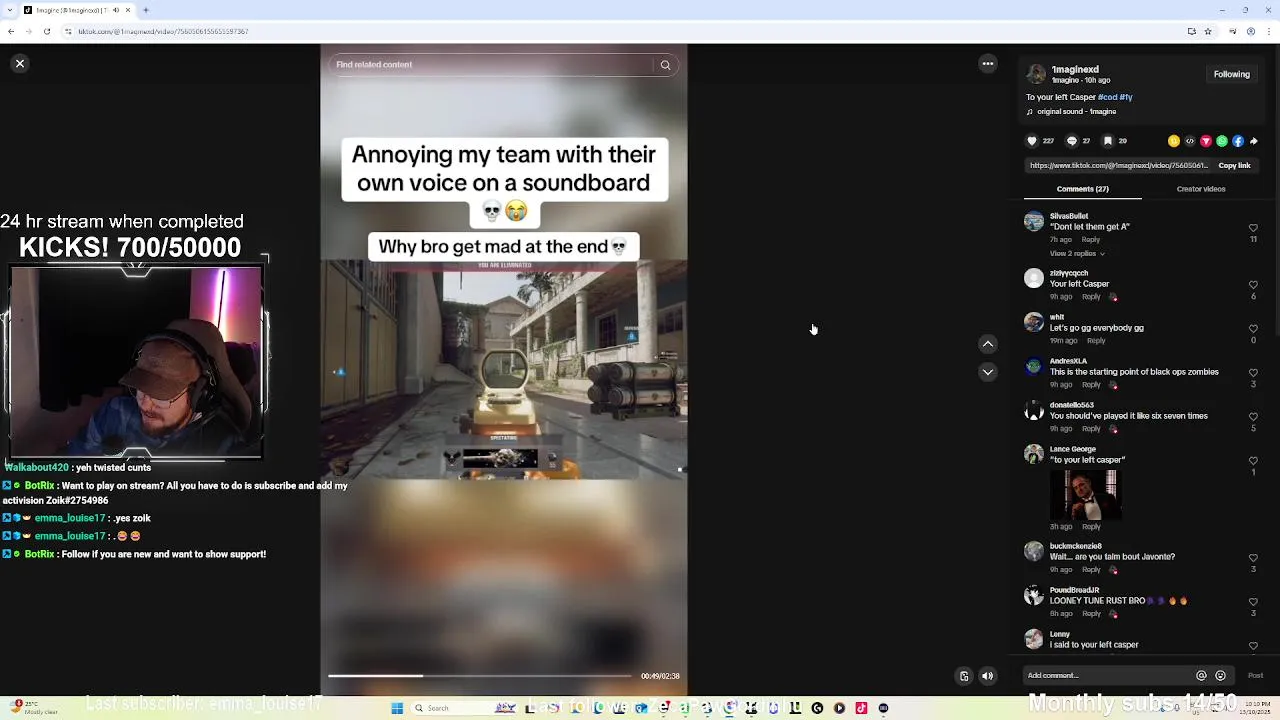Click the red send-to-friends icon

[1206, 141]
